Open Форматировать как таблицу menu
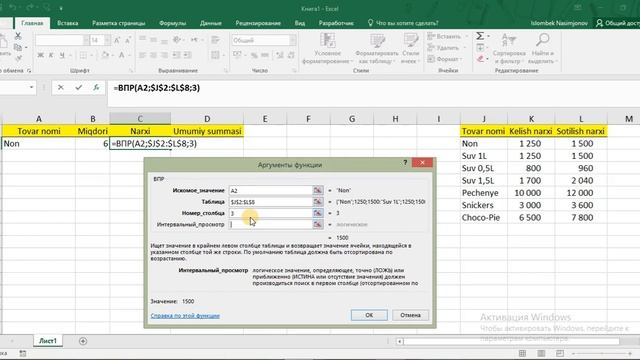640x360 pixels. click(376, 49)
